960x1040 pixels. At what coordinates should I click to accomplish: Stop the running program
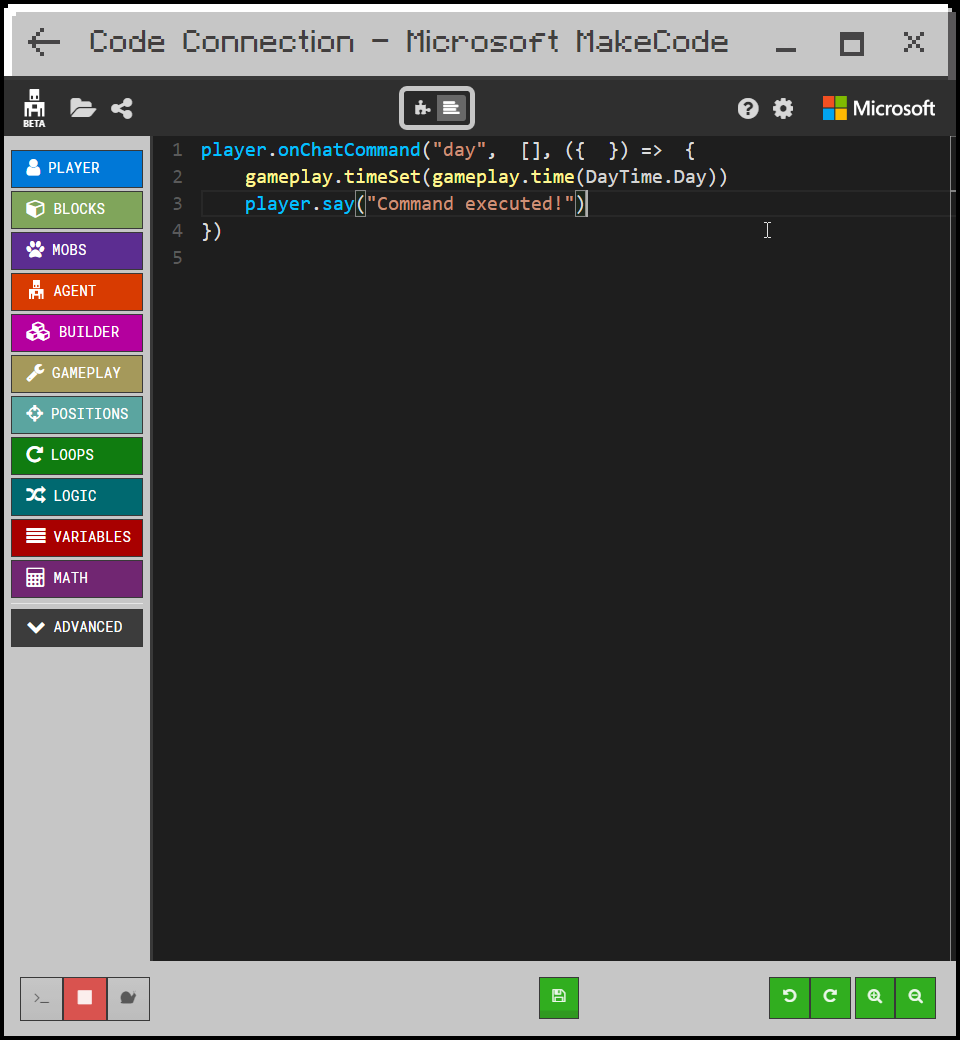click(85, 998)
